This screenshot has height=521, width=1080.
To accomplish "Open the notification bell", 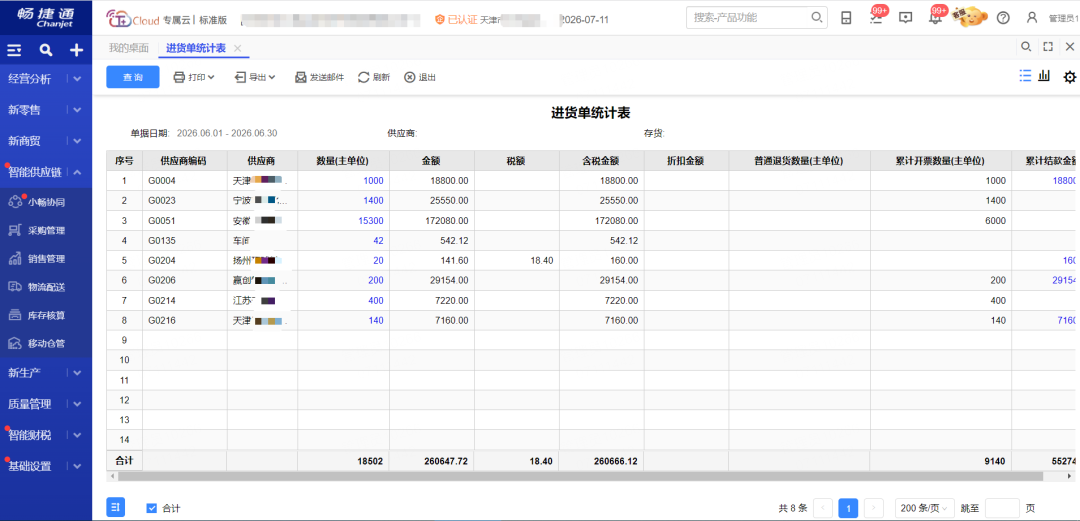I will point(935,17).
